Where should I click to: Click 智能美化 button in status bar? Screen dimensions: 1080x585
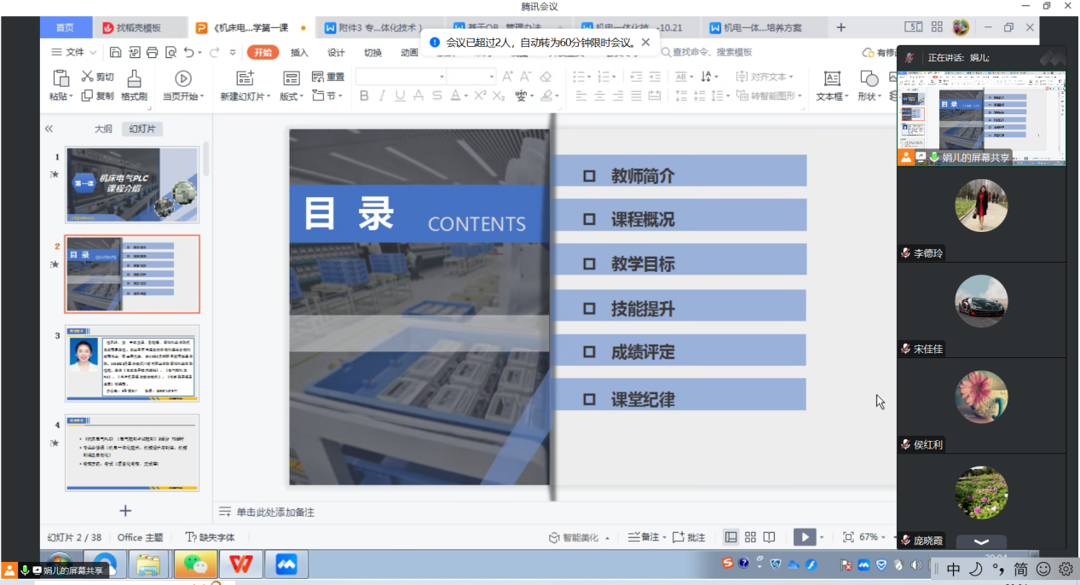point(579,537)
